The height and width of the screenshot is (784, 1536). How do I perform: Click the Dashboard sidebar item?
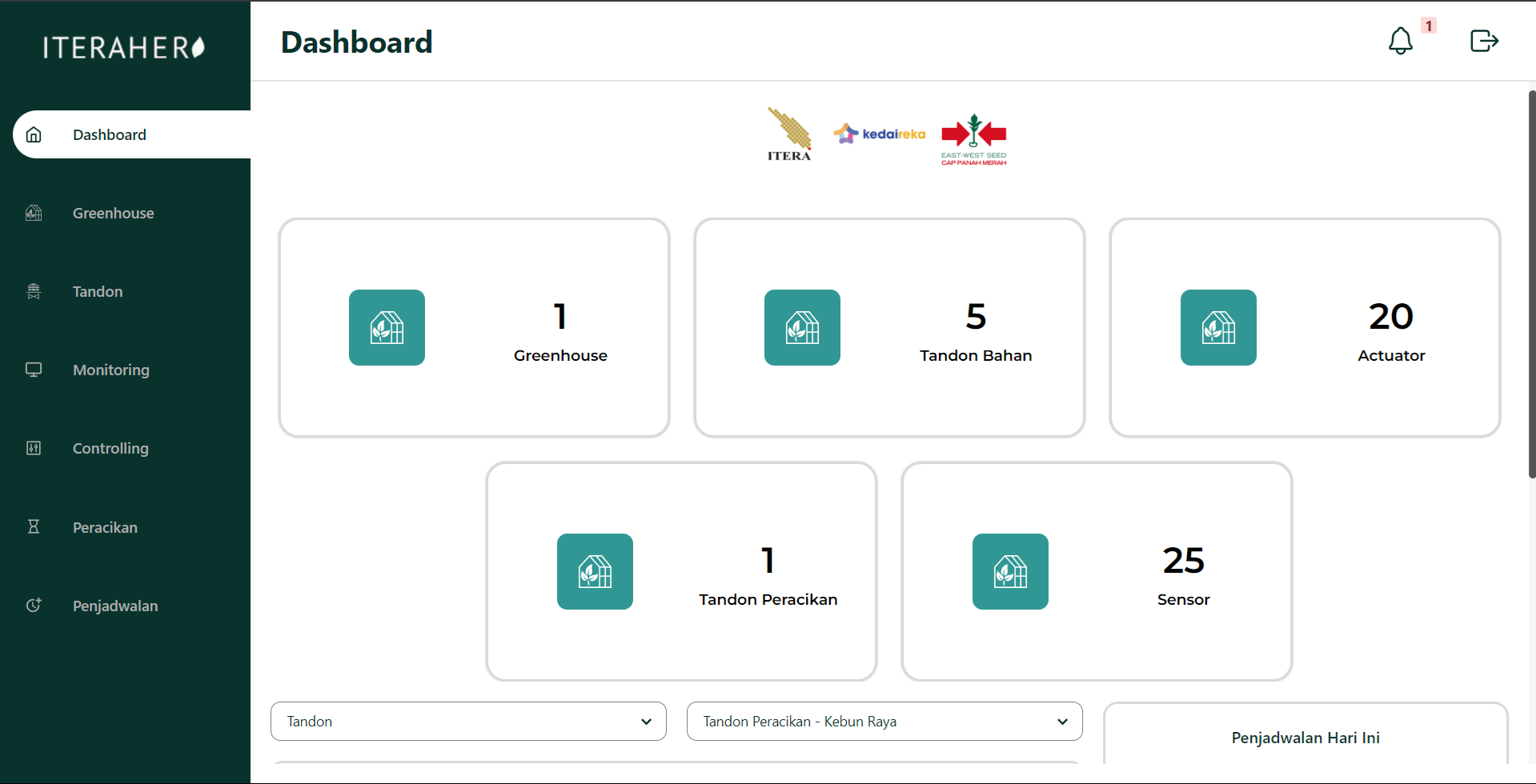click(x=110, y=135)
